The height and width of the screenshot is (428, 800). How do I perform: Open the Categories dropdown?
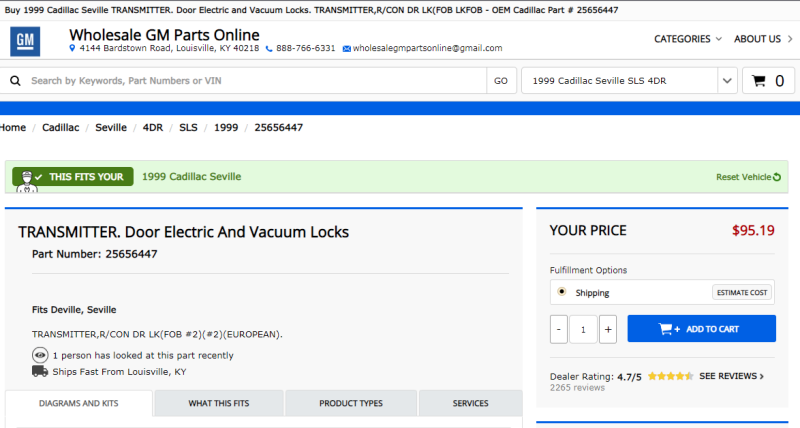pos(688,39)
